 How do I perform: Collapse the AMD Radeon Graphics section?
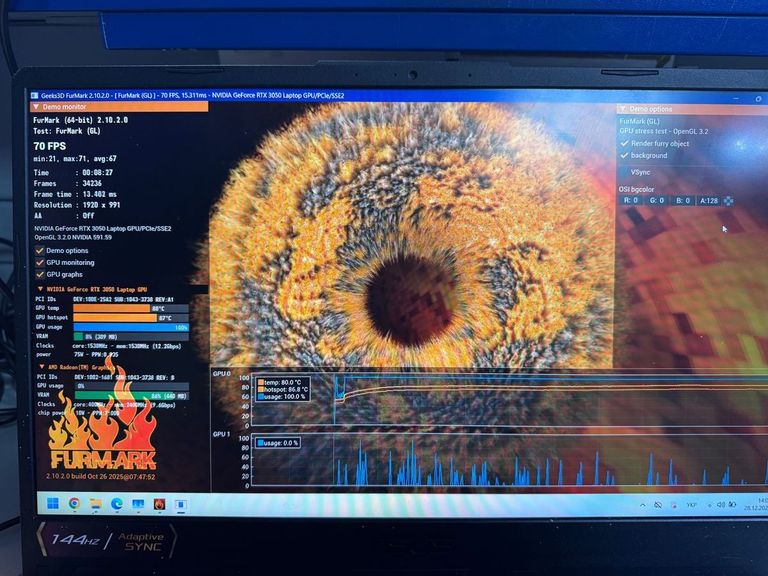pyautogui.click(x=40, y=367)
